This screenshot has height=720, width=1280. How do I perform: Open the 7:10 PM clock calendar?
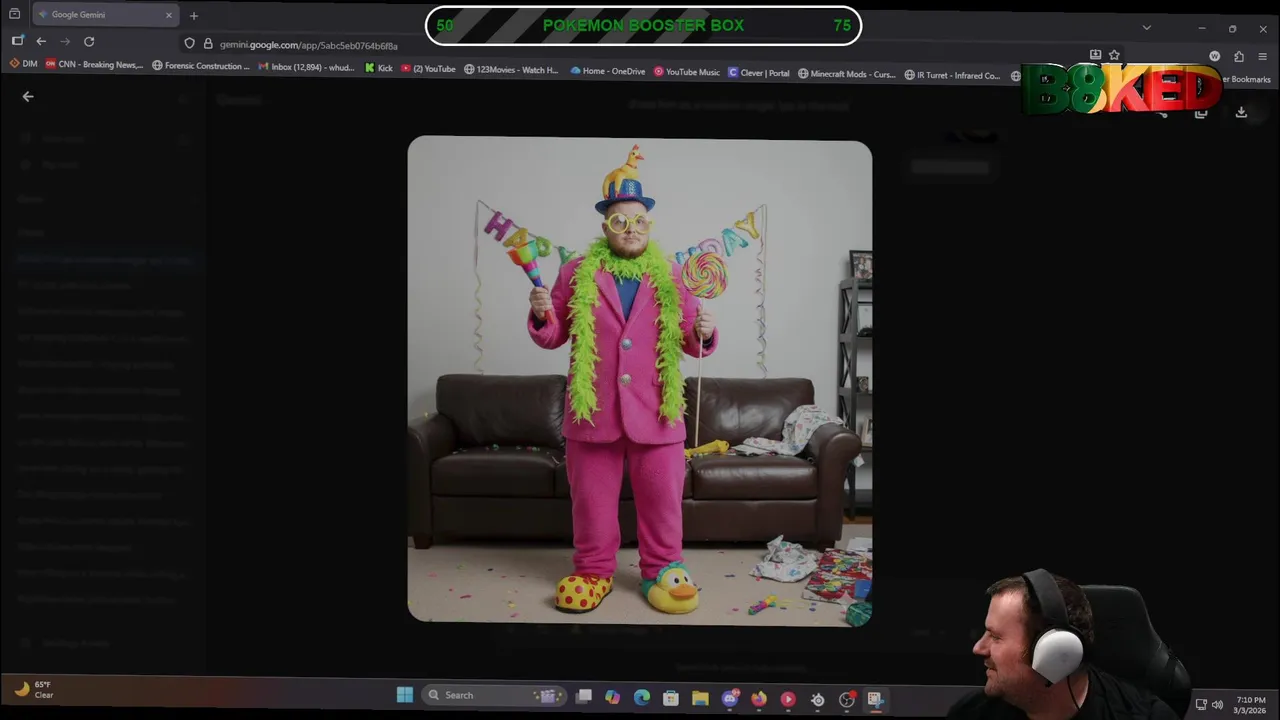[x=1250, y=705]
